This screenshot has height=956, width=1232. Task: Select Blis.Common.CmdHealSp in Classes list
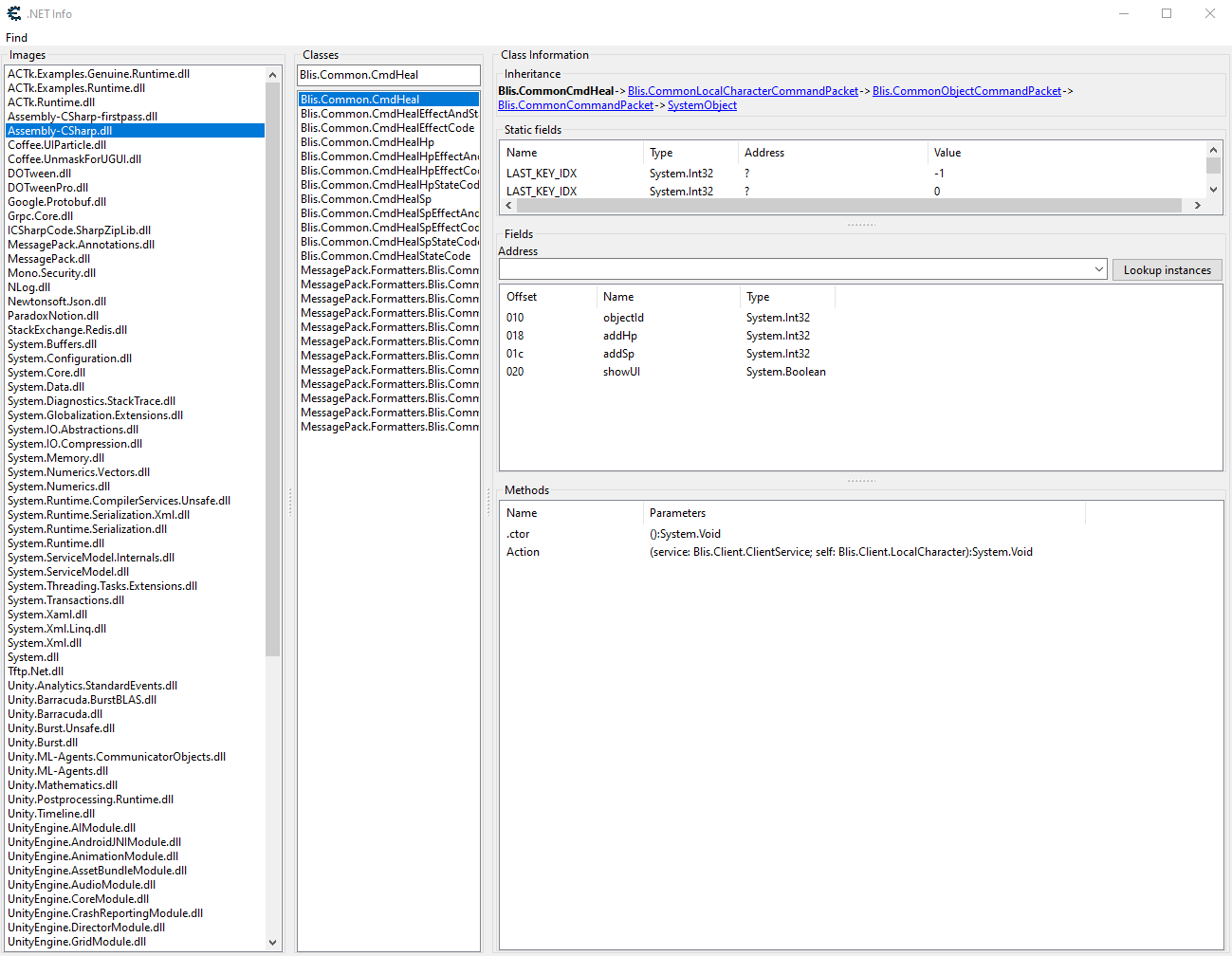tap(366, 199)
